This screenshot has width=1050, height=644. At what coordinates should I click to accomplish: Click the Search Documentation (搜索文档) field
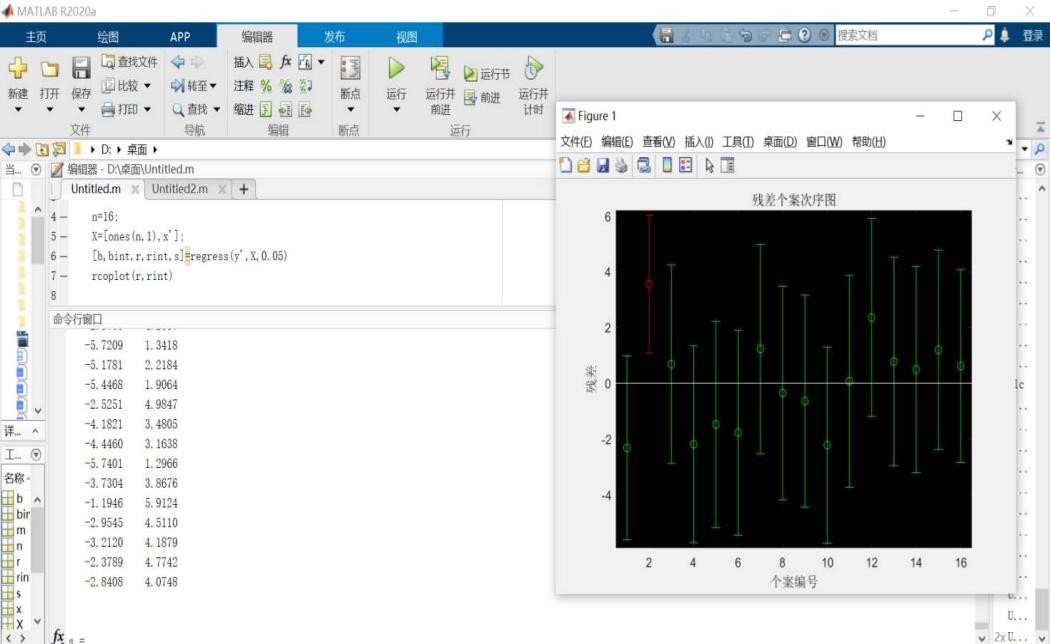click(x=905, y=36)
